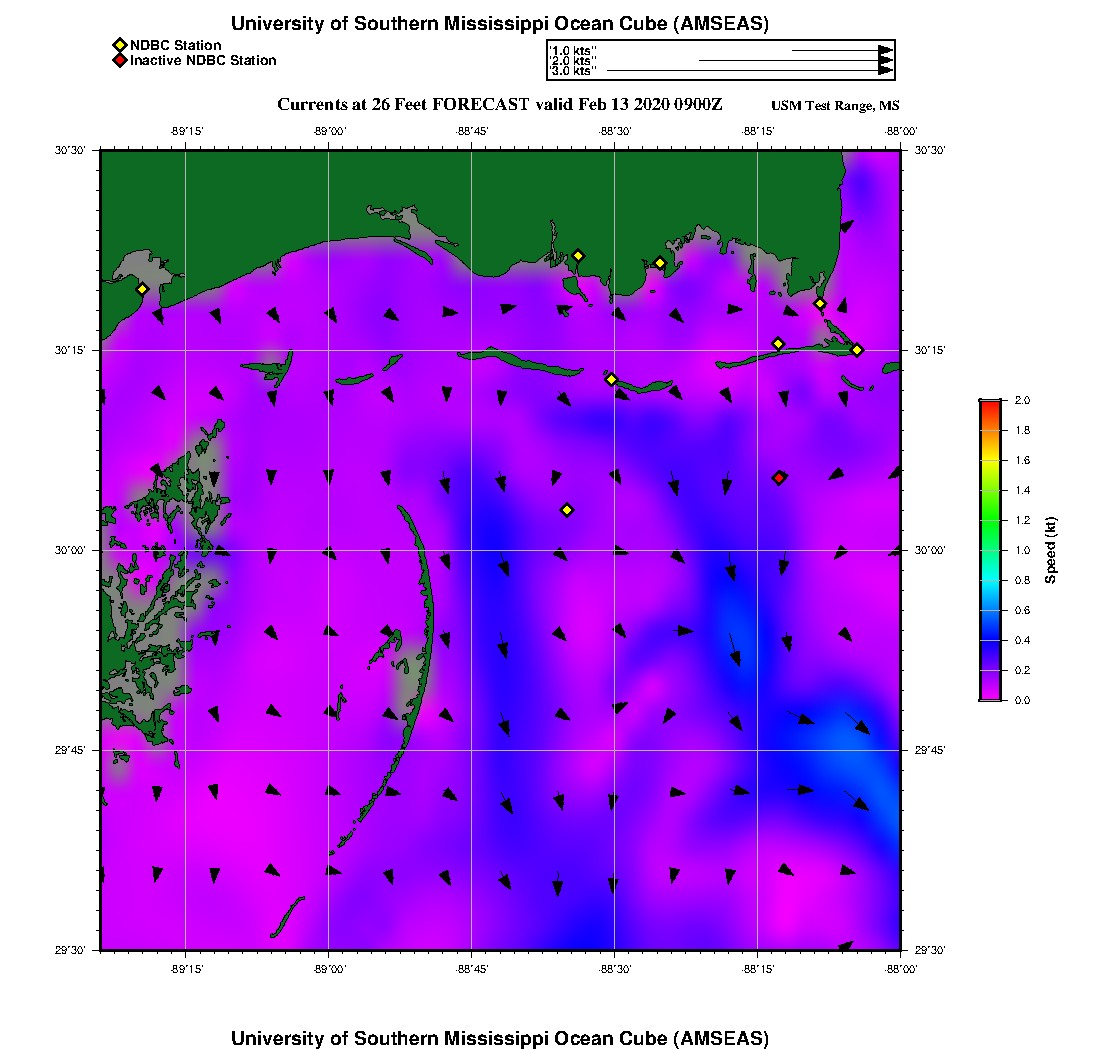Select the westernmost yellow NDBC station marker
This screenshot has width=1100, height=1050.
click(142, 289)
